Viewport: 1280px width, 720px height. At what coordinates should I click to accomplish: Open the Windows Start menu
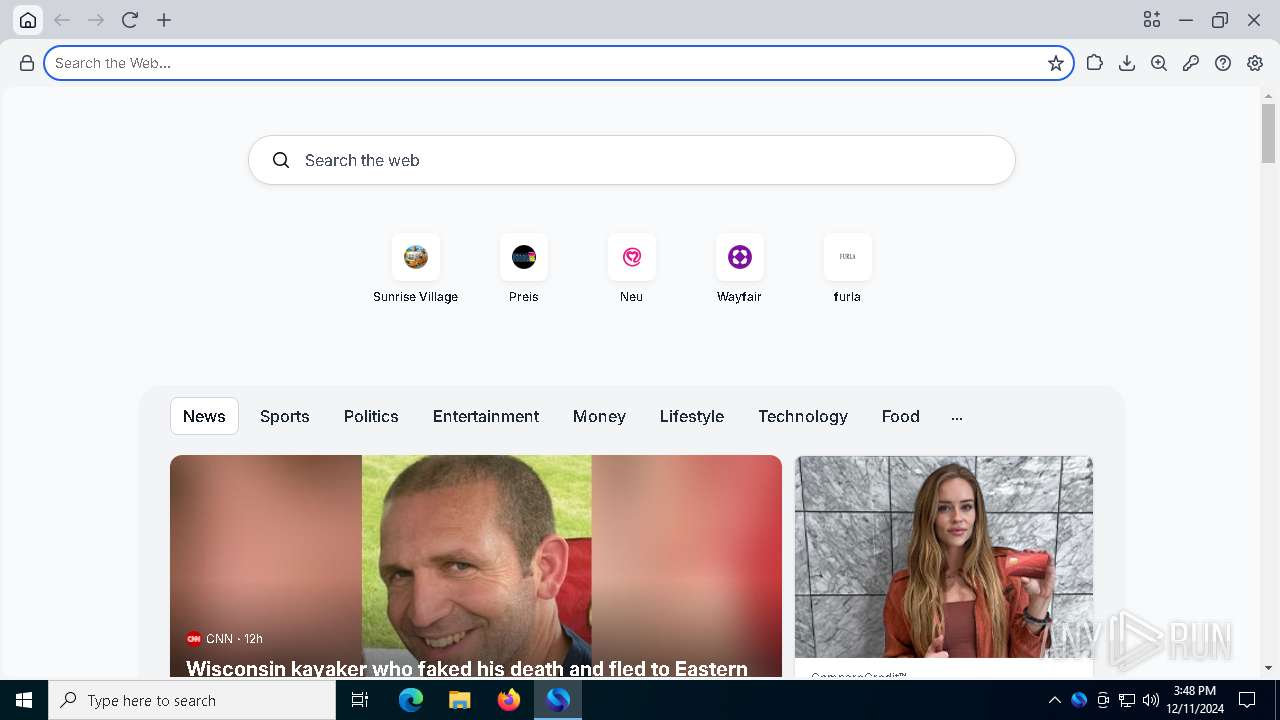tap(24, 700)
